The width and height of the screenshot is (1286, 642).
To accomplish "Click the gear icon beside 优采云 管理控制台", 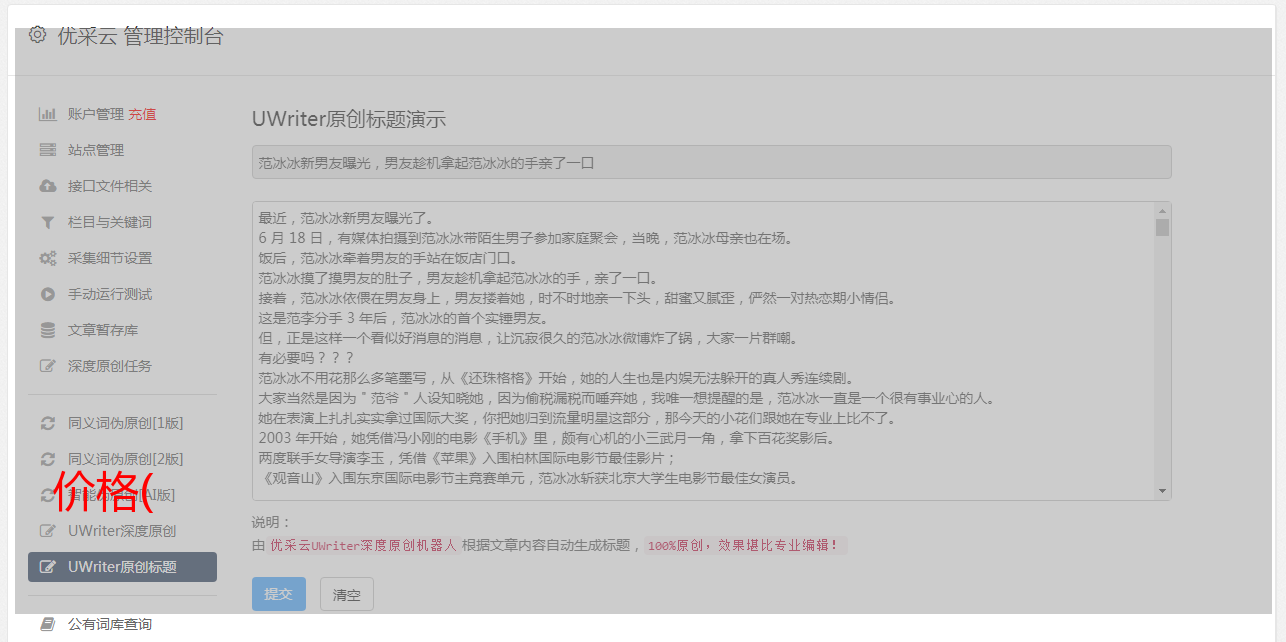I will 37,35.
